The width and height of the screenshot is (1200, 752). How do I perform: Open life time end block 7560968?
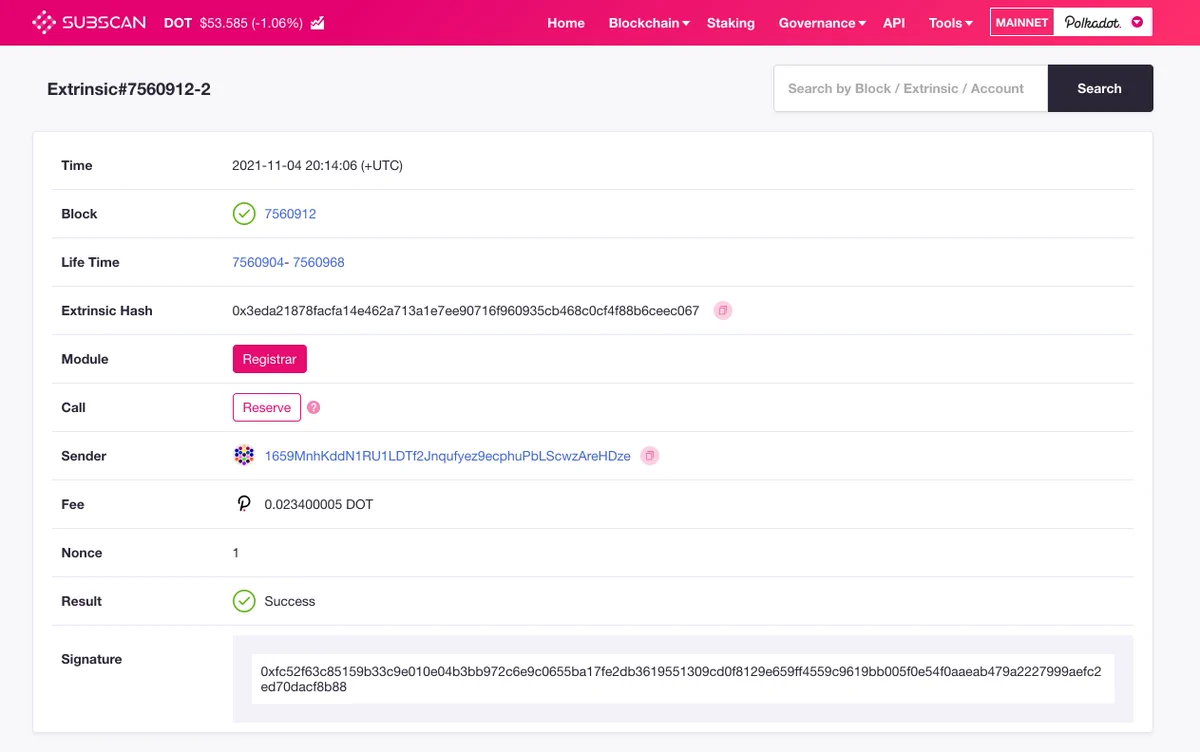click(x=319, y=262)
